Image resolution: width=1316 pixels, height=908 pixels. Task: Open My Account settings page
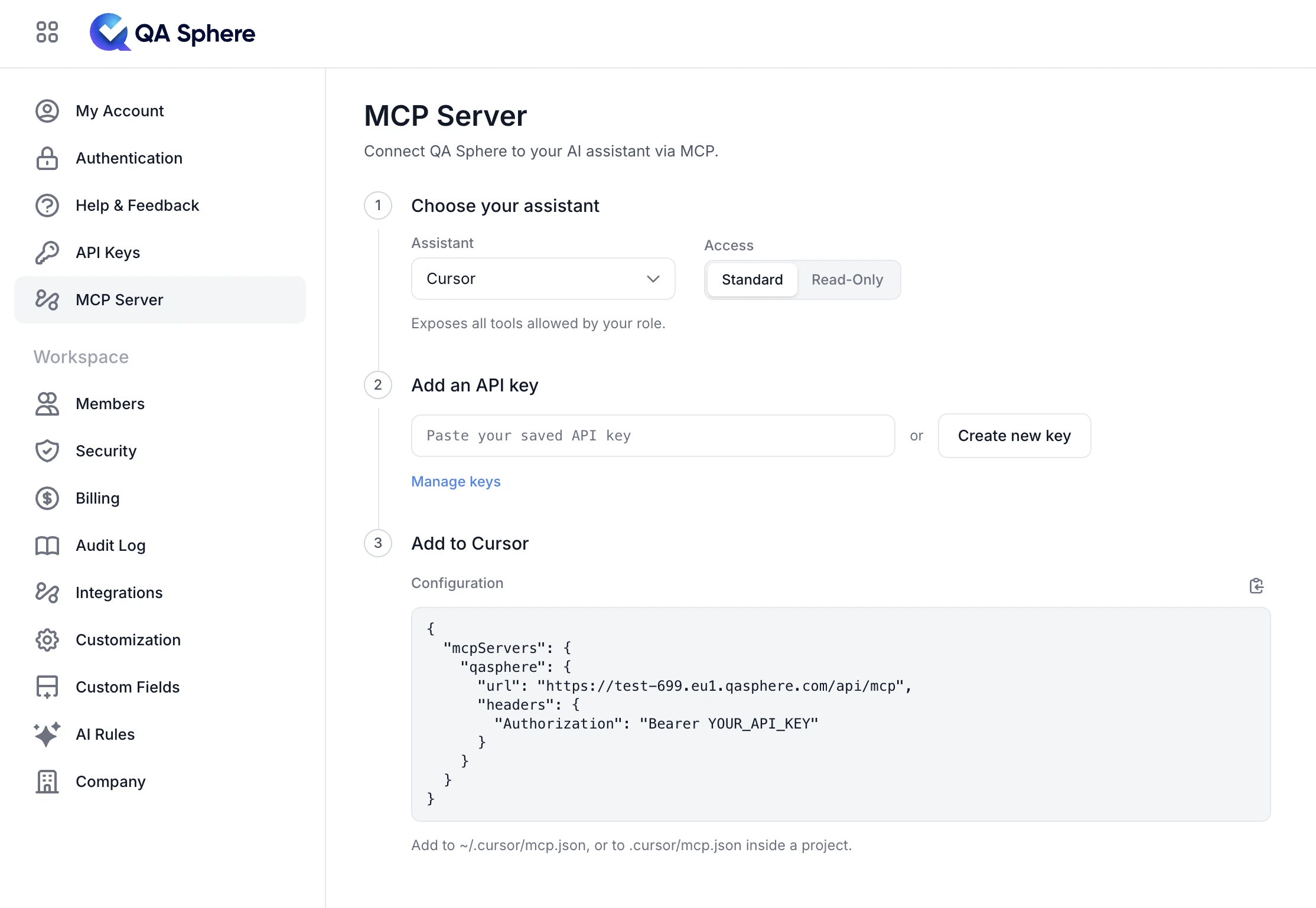(x=160, y=111)
